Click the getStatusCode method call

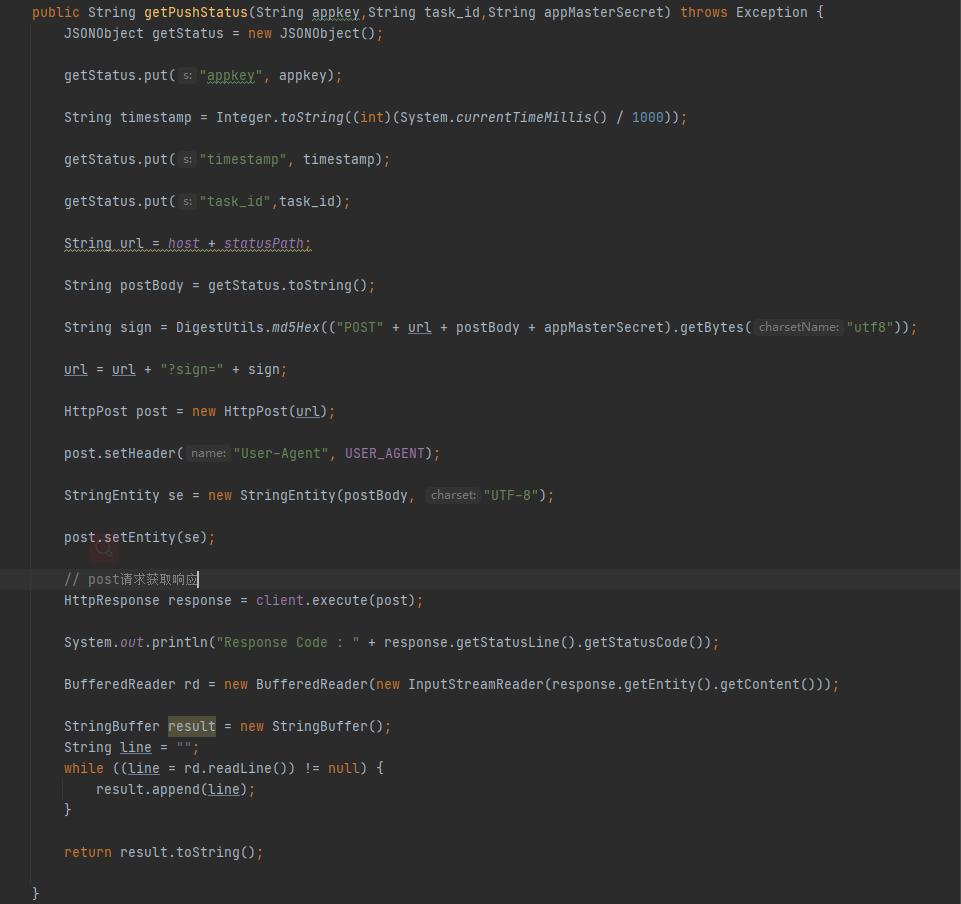(636, 642)
